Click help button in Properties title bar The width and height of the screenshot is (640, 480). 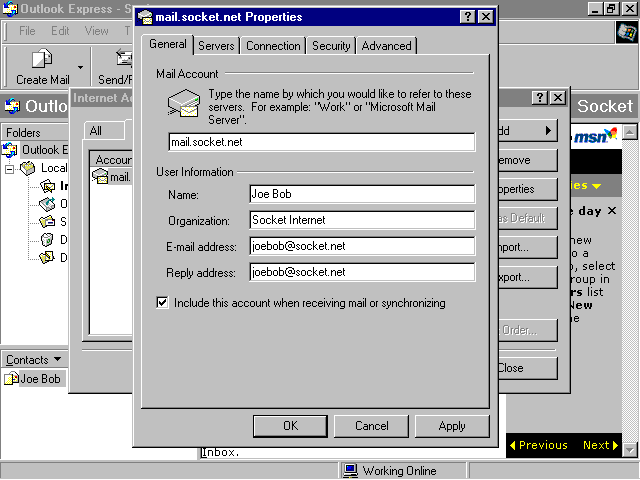[467, 17]
